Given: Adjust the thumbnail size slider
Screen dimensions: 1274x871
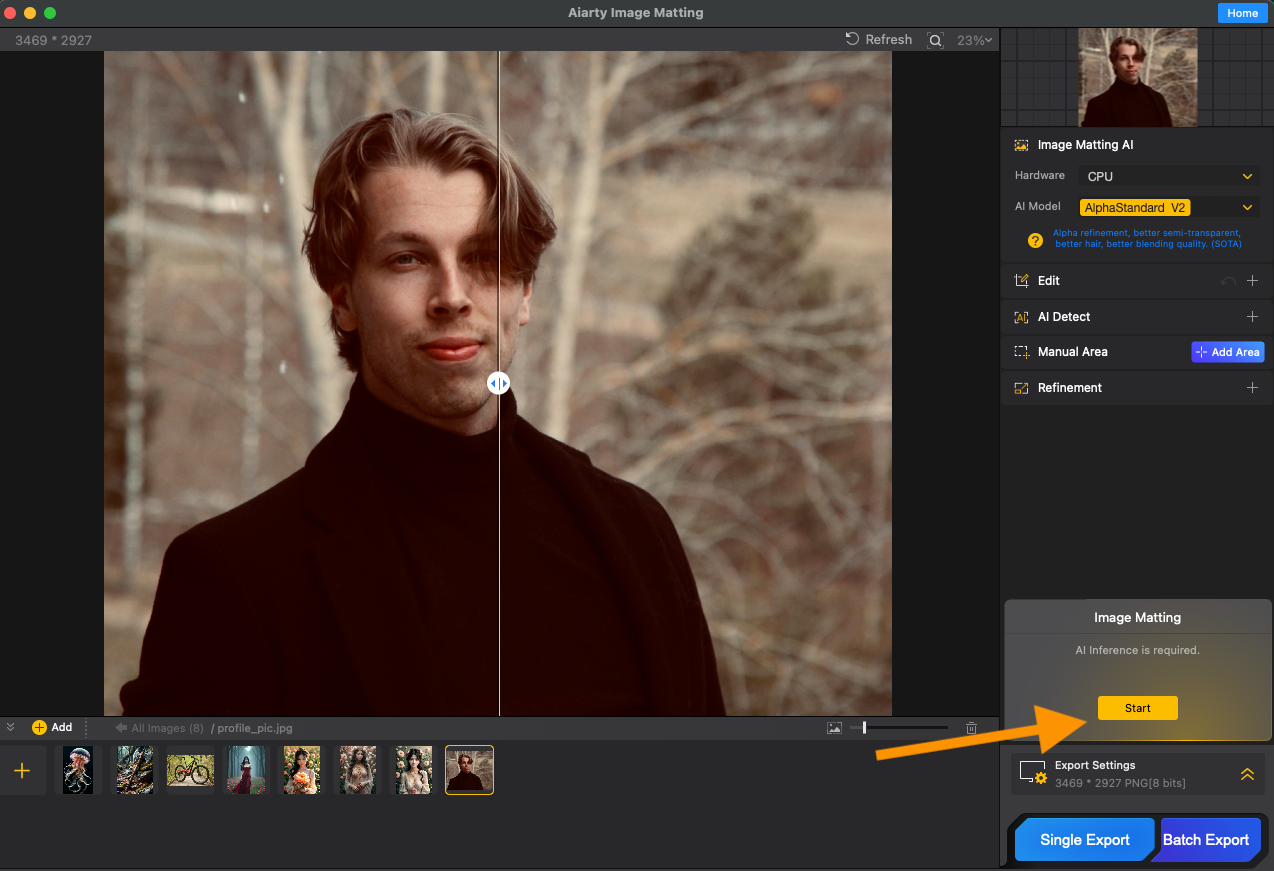Looking at the screenshot, I should 862,727.
